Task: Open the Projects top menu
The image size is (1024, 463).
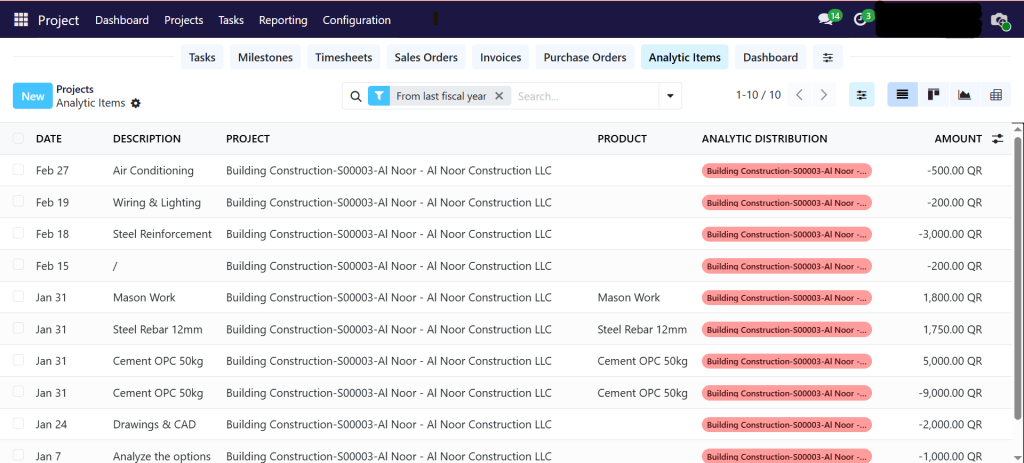Action: (184, 20)
